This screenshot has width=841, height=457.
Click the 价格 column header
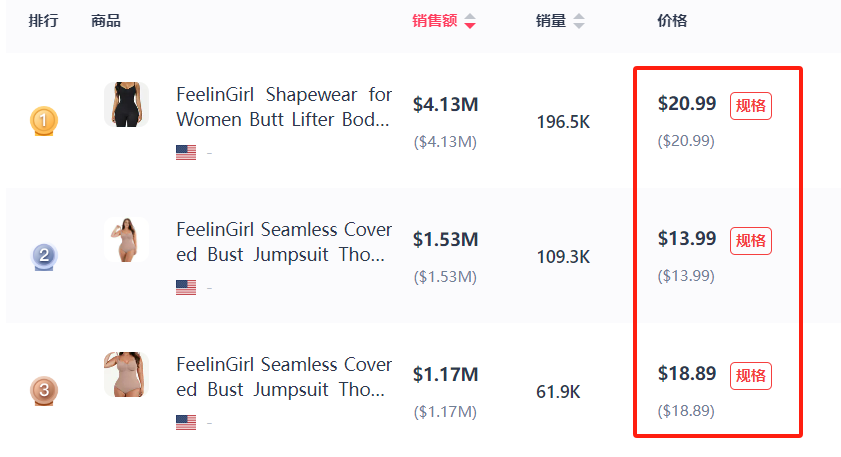[x=672, y=21]
